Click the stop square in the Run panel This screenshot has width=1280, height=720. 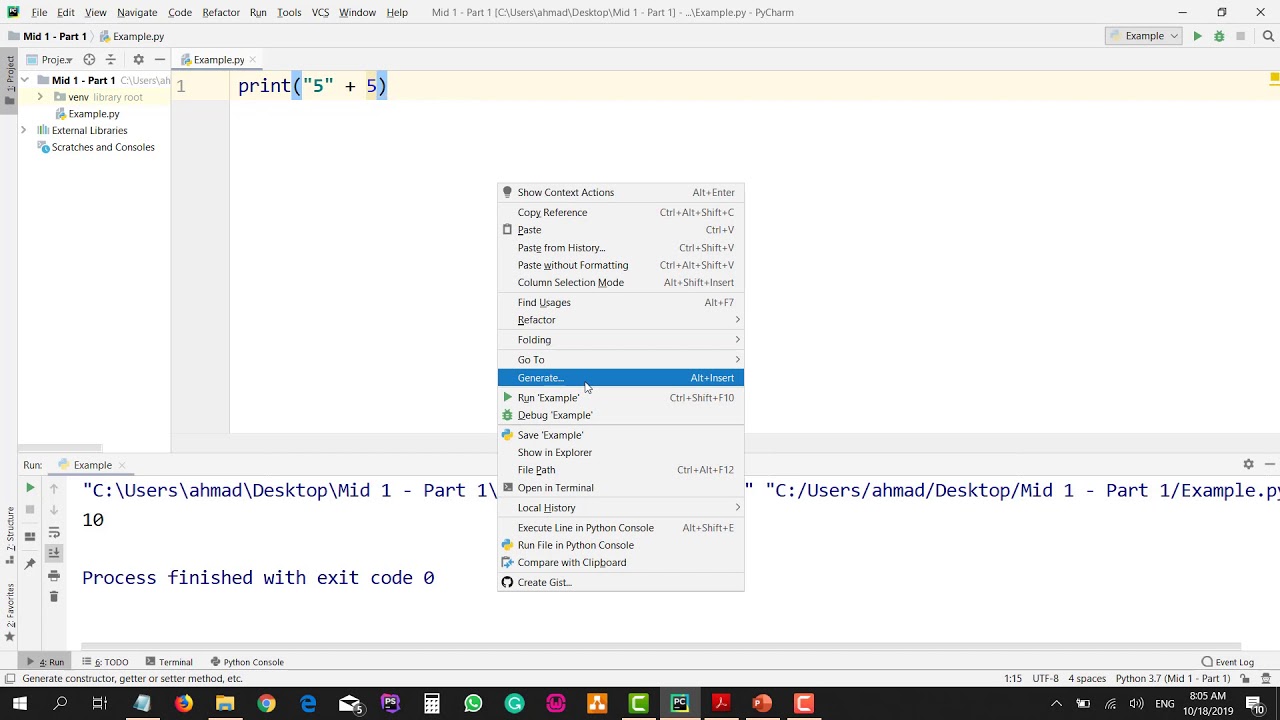click(x=30, y=509)
